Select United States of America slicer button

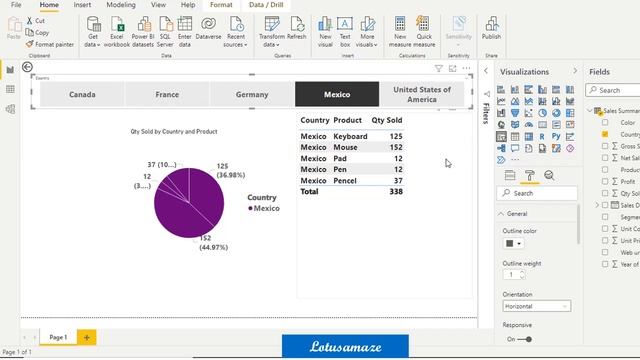pyautogui.click(x=422, y=94)
